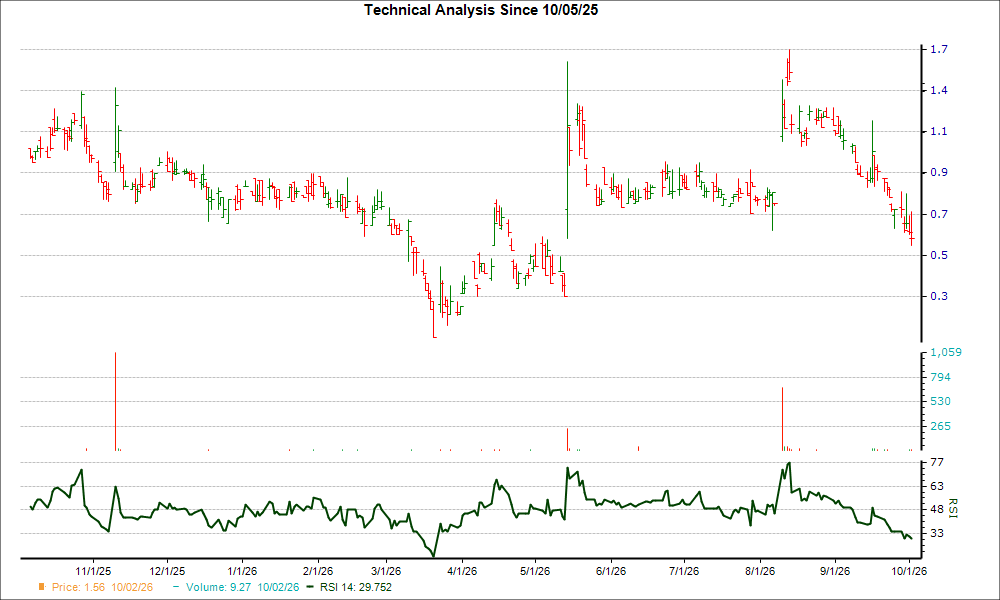Image resolution: width=1000 pixels, height=600 pixels.
Task: Click the 1,059 volume axis label
Action: click(946, 353)
